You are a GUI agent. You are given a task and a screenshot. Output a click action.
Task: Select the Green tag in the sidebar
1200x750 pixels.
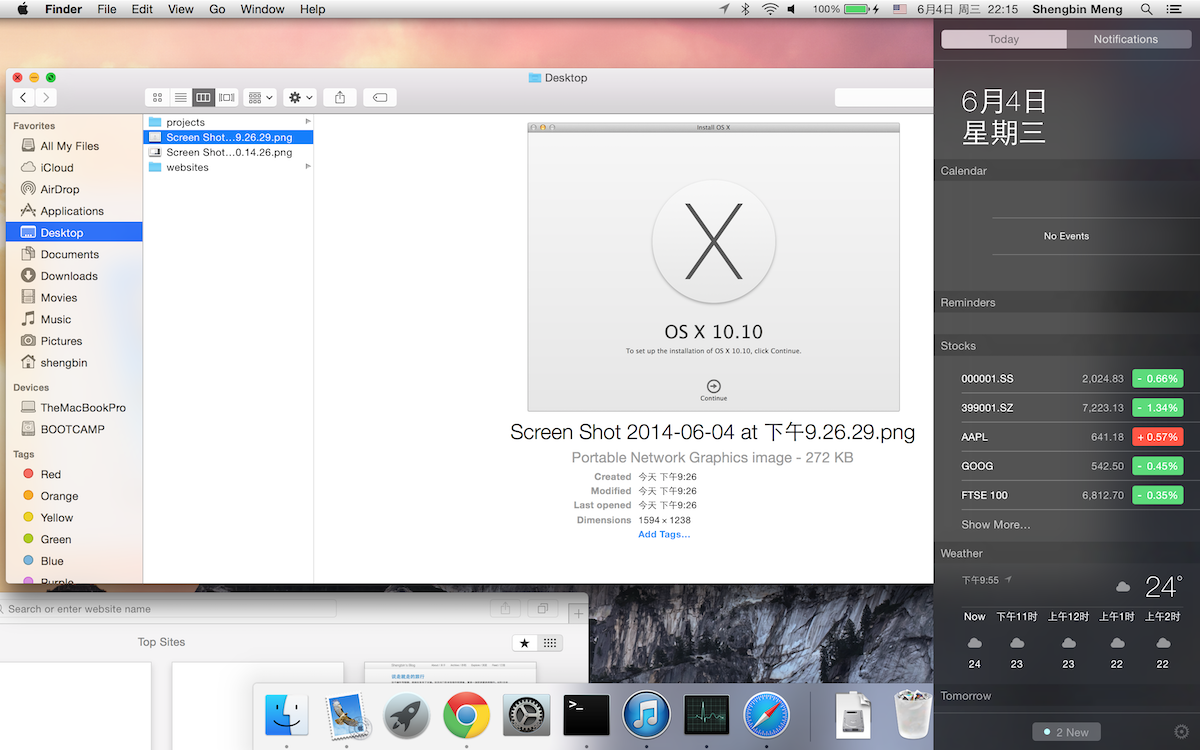(x=74, y=539)
